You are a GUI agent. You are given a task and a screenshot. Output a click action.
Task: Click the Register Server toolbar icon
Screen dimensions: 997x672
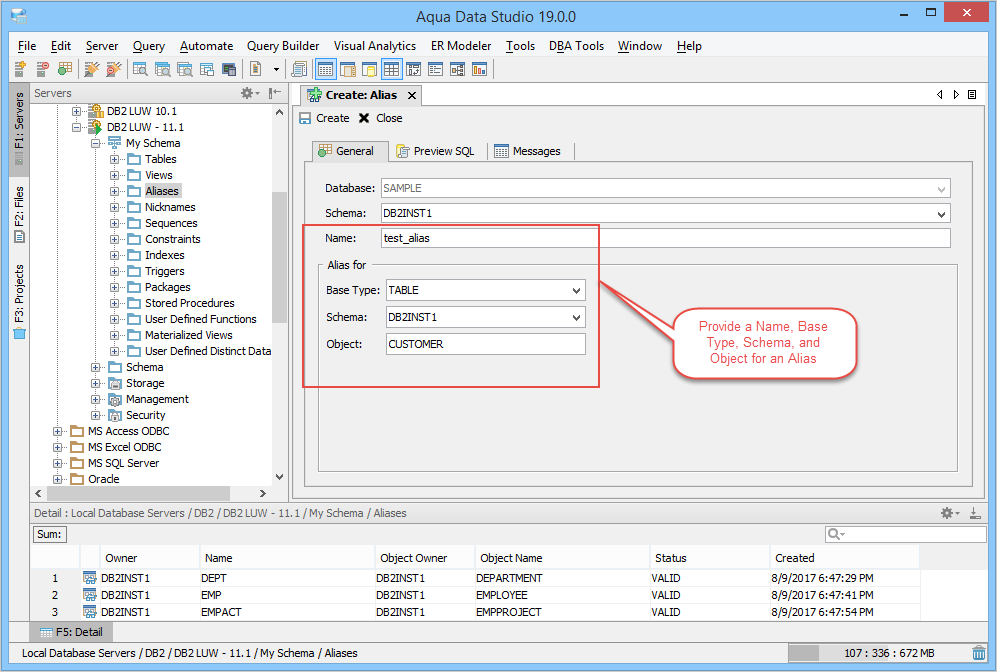[x=20, y=69]
